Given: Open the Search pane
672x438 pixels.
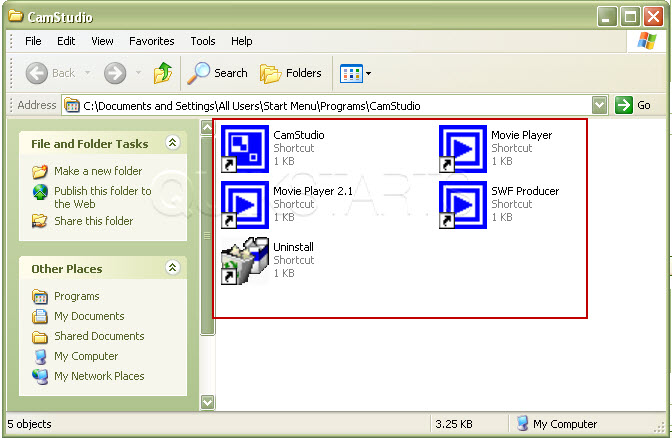Looking at the screenshot, I should [218, 73].
